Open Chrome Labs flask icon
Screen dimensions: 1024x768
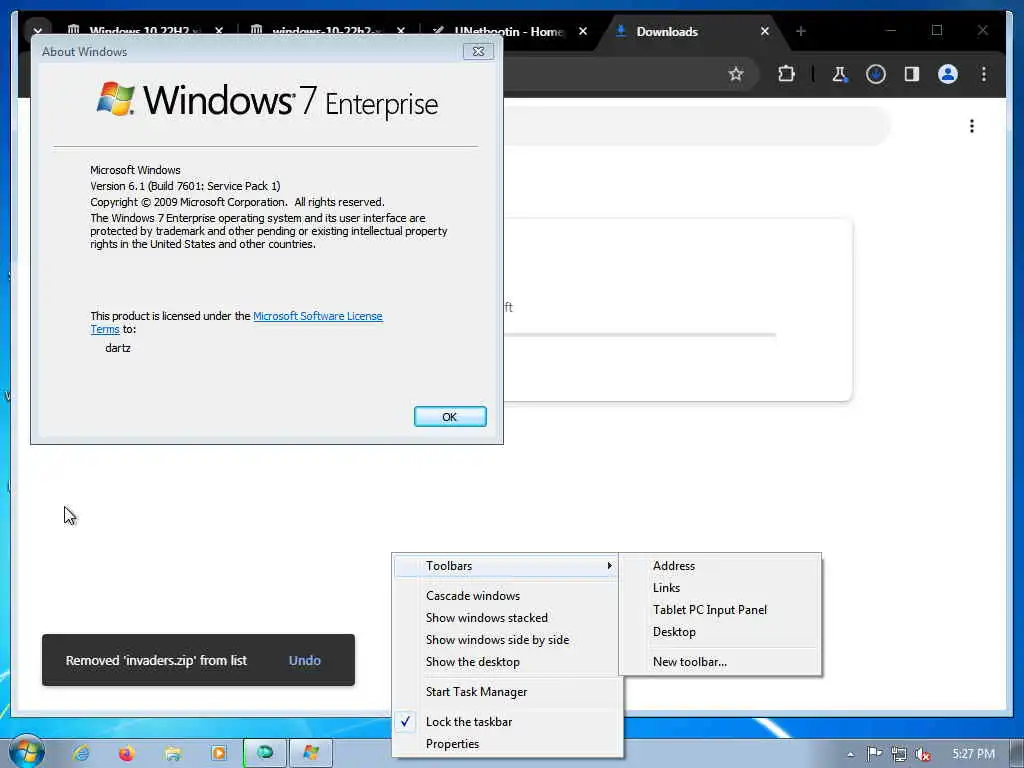pos(839,74)
